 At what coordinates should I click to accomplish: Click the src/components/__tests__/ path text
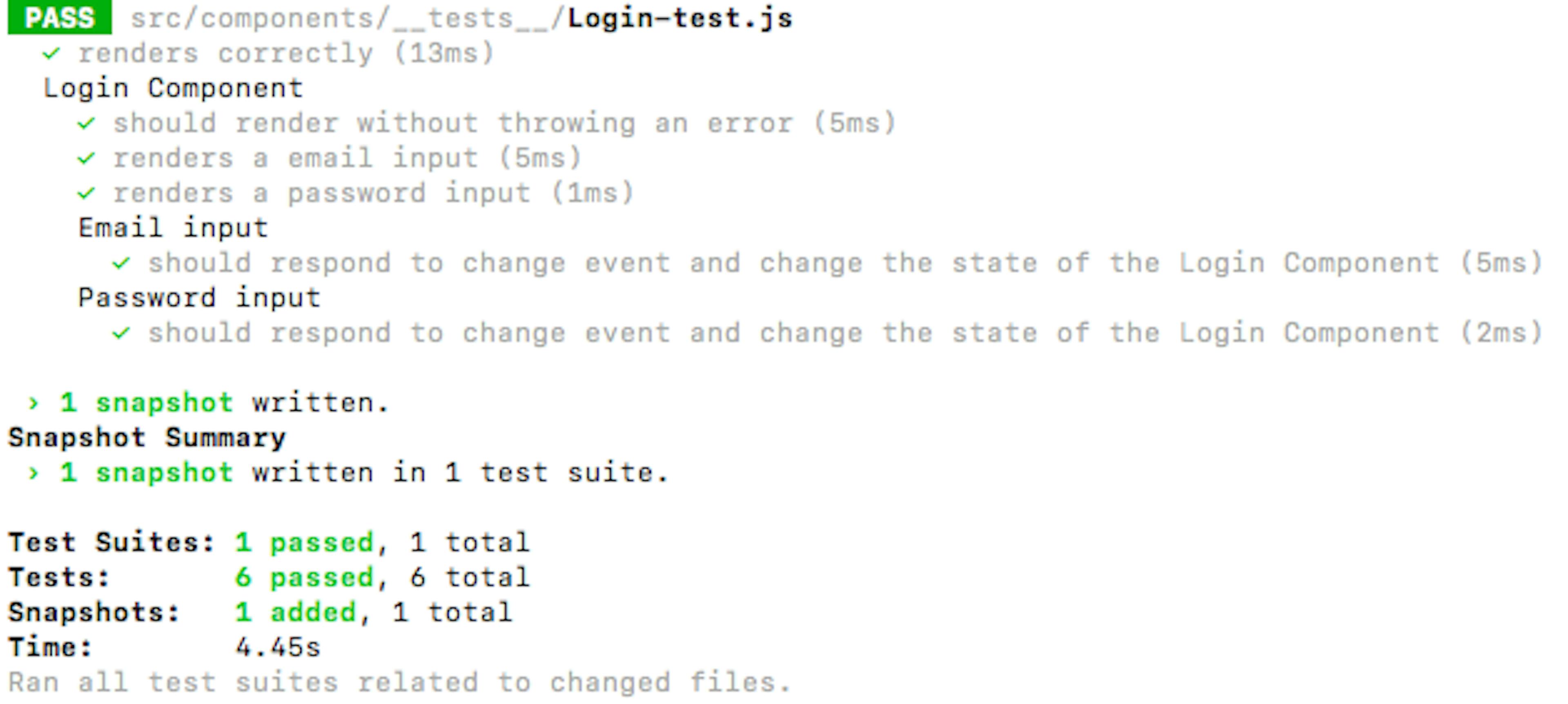(x=347, y=18)
